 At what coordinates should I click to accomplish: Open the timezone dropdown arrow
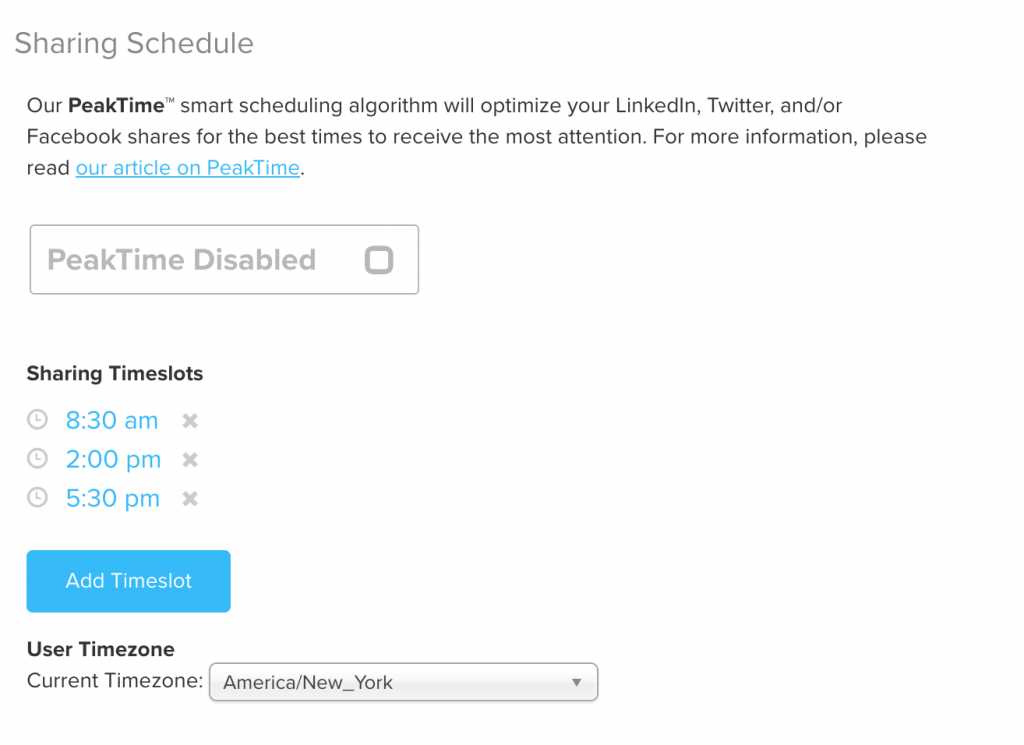[x=577, y=682]
